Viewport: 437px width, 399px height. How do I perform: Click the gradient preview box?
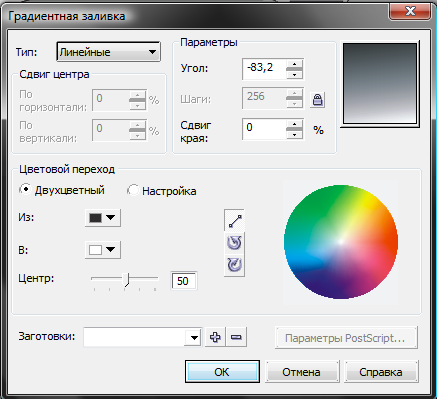click(x=380, y=84)
